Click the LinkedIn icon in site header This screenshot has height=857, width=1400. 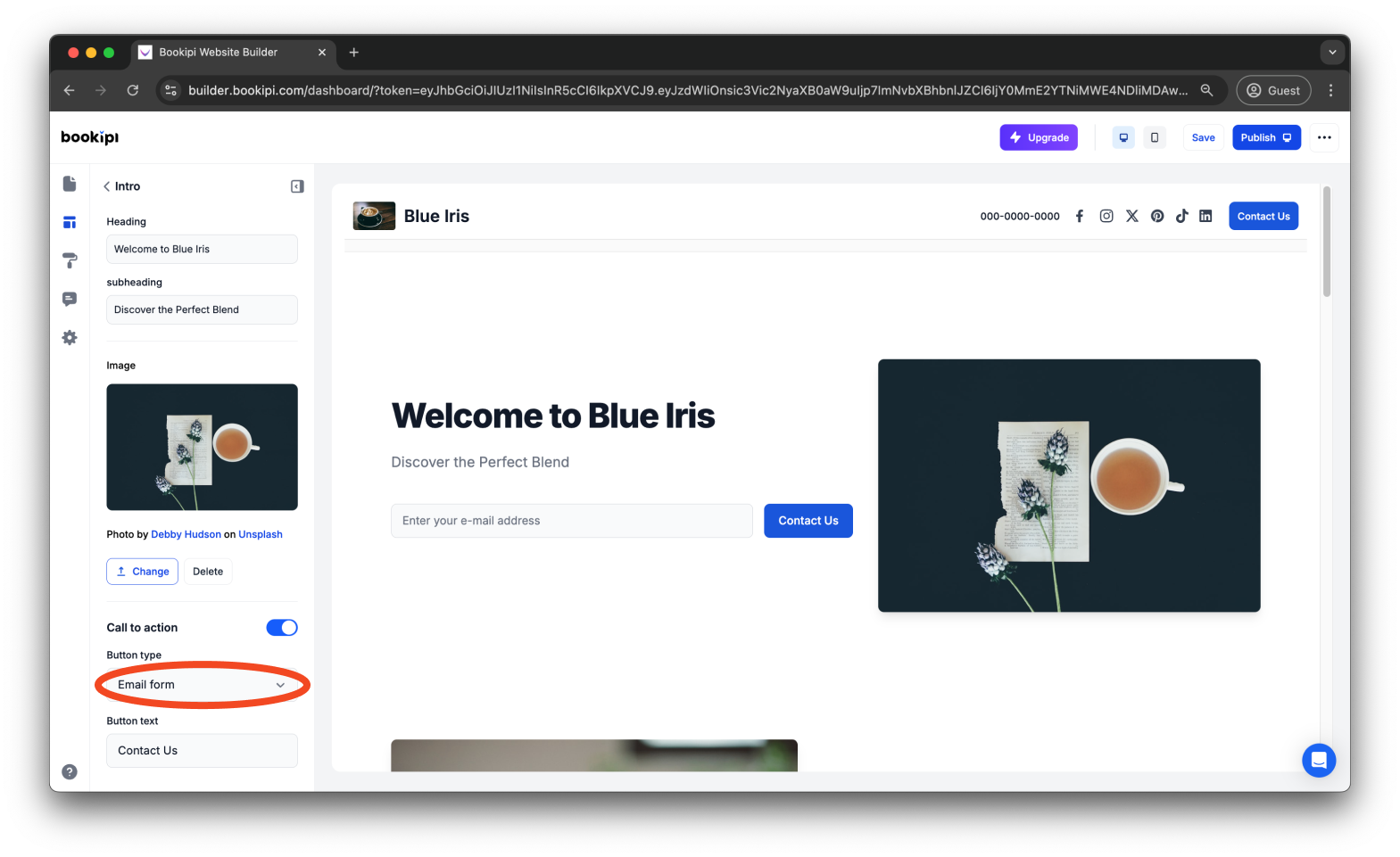[1205, 216]
